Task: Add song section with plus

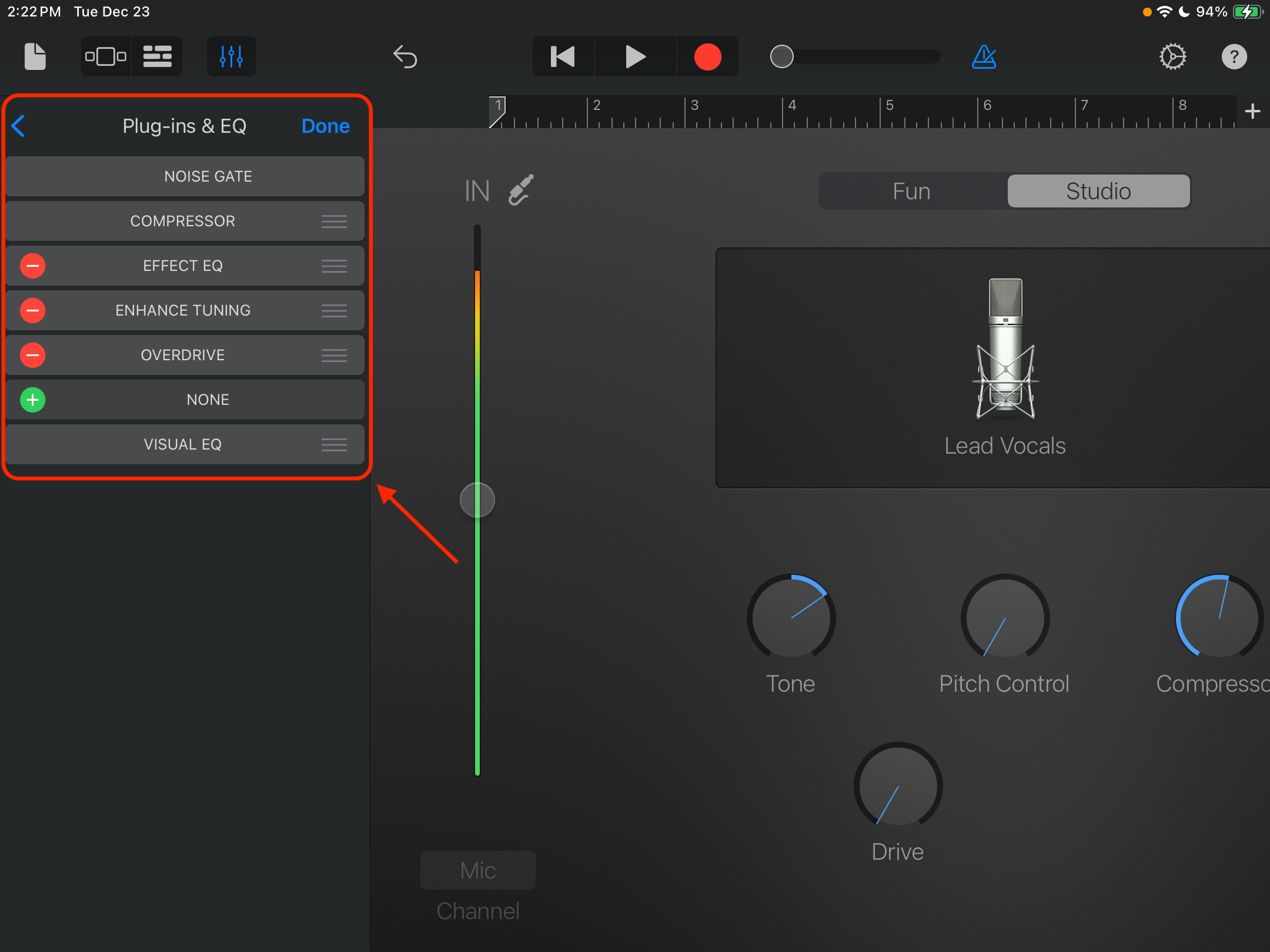Action: click(x=1252, y=111)
